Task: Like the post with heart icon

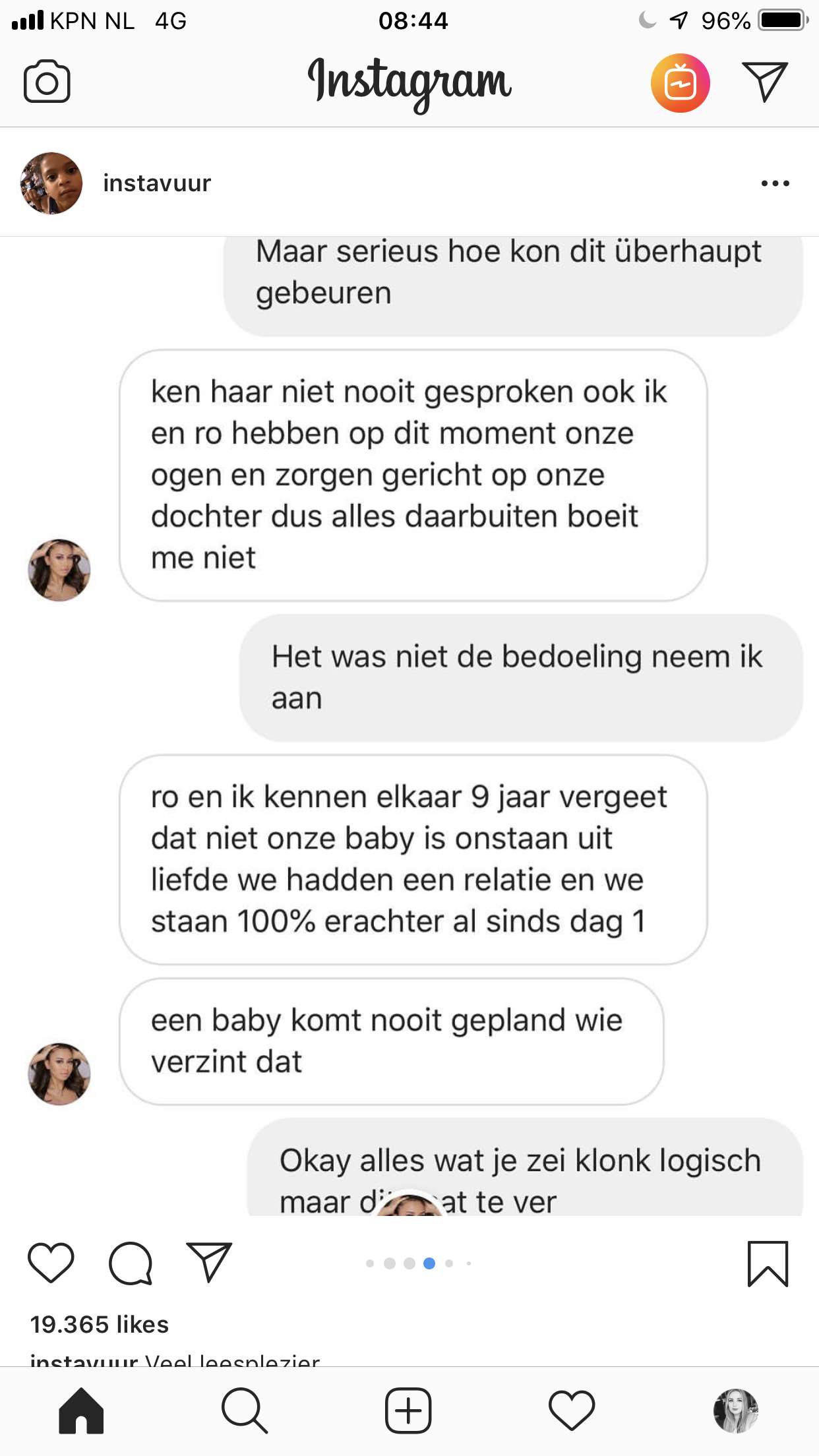Action: coord(51,1262)
